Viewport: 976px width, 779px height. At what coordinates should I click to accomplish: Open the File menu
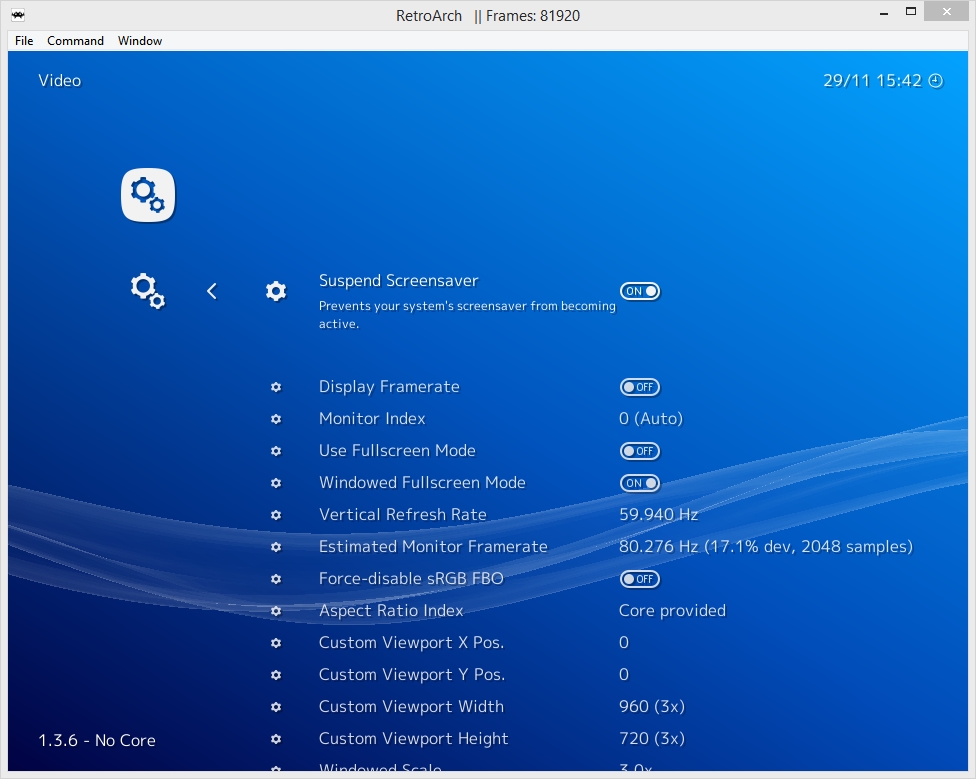click(24, 40)
